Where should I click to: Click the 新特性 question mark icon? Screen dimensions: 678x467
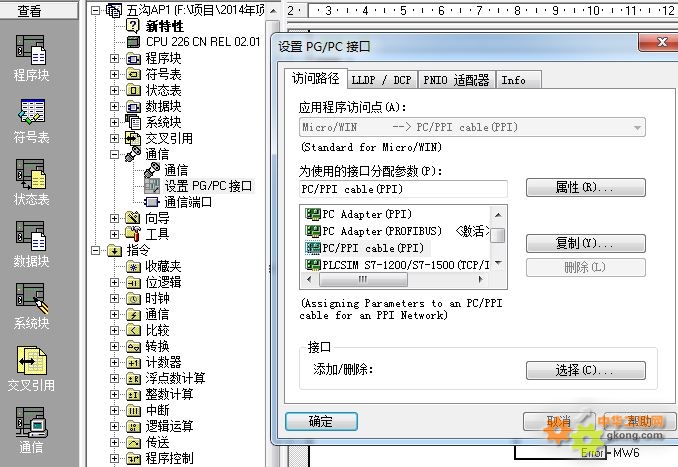tap(133, 26)
